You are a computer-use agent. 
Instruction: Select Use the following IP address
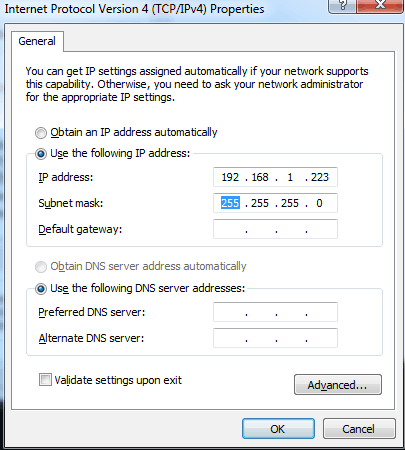[x=41, y=154]
